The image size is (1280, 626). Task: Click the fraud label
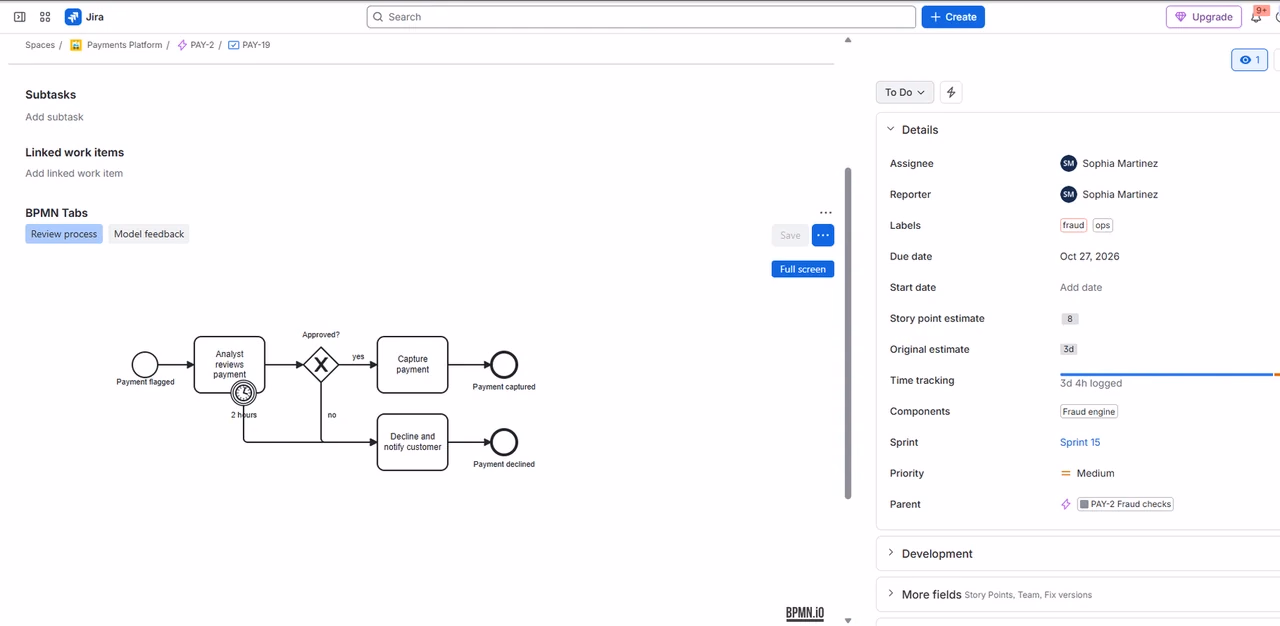point(1073,225)
